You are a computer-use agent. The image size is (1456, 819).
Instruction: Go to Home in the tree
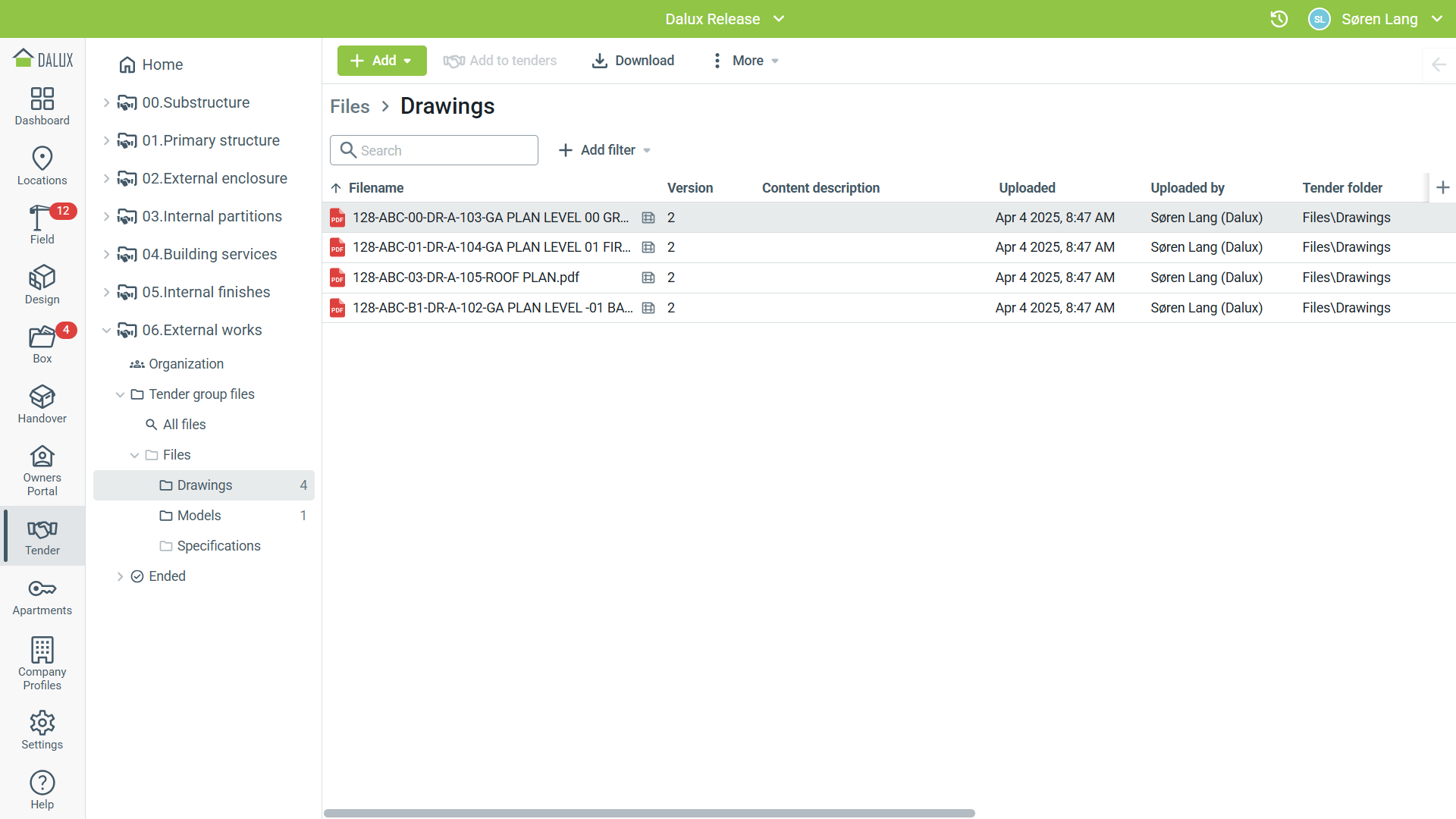tap(151, 64)
